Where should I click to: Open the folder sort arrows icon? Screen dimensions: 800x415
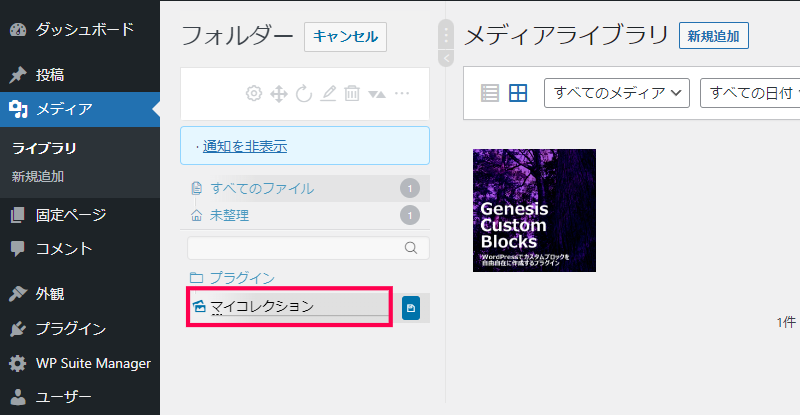tap(377, 94)
